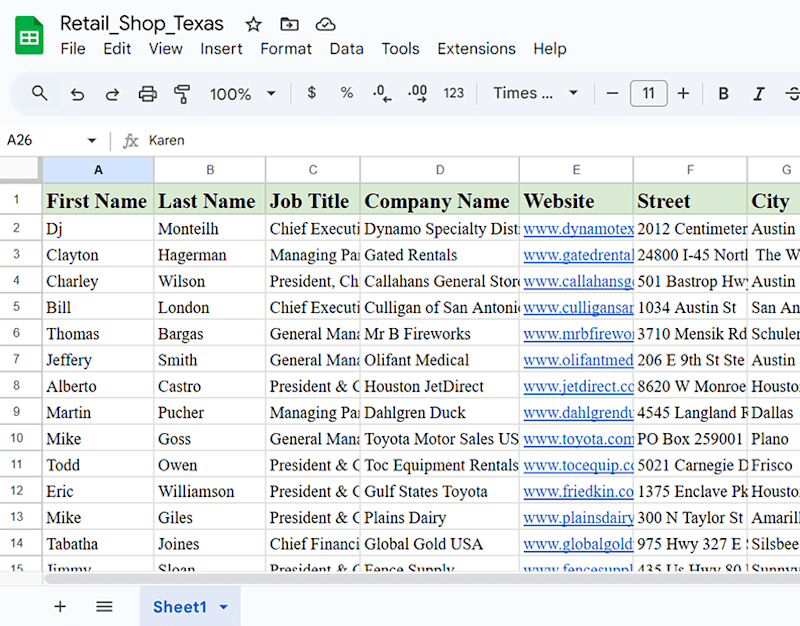Screen dimensions: 800x626
Task: Redo the last undone action
Action: (x=112, y=94)
